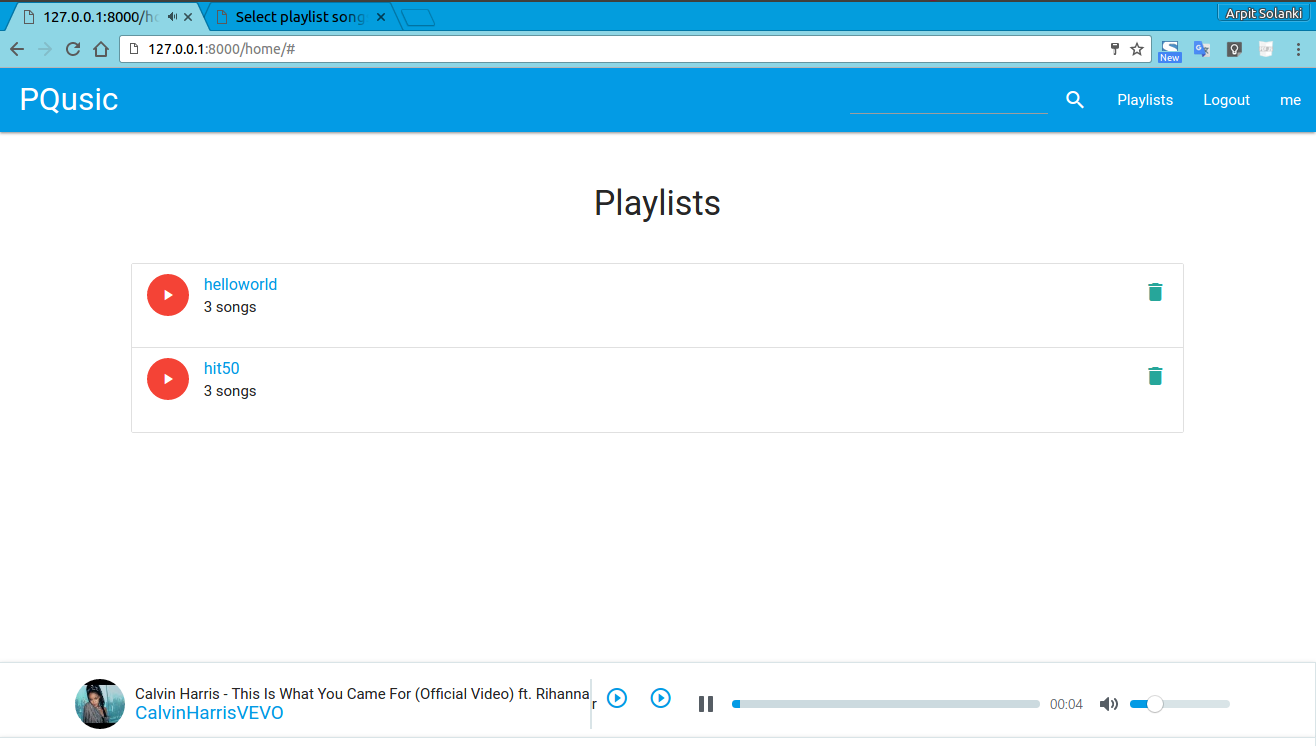Delete the hit50 playlist with trash icon
The width and height of the screenshot is (1316, 746).
pyautogui.click(x=1155, y=376)
